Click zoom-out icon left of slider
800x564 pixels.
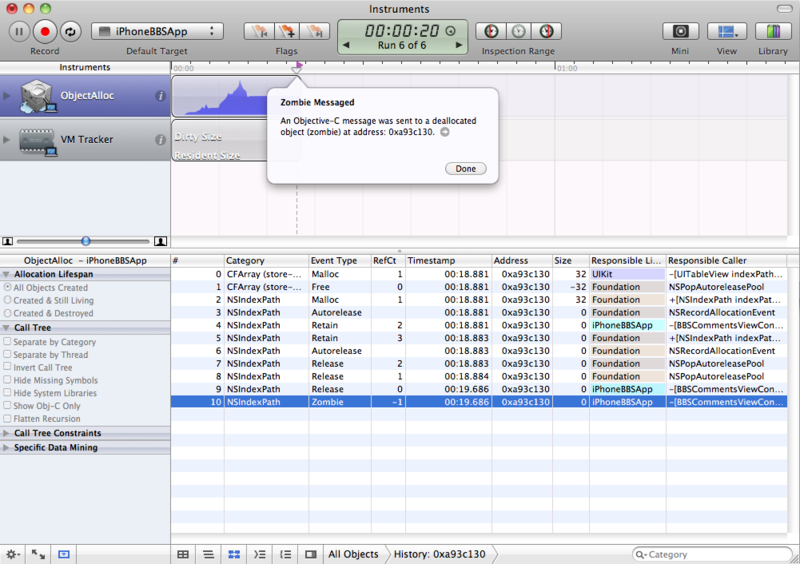(8, 241)
